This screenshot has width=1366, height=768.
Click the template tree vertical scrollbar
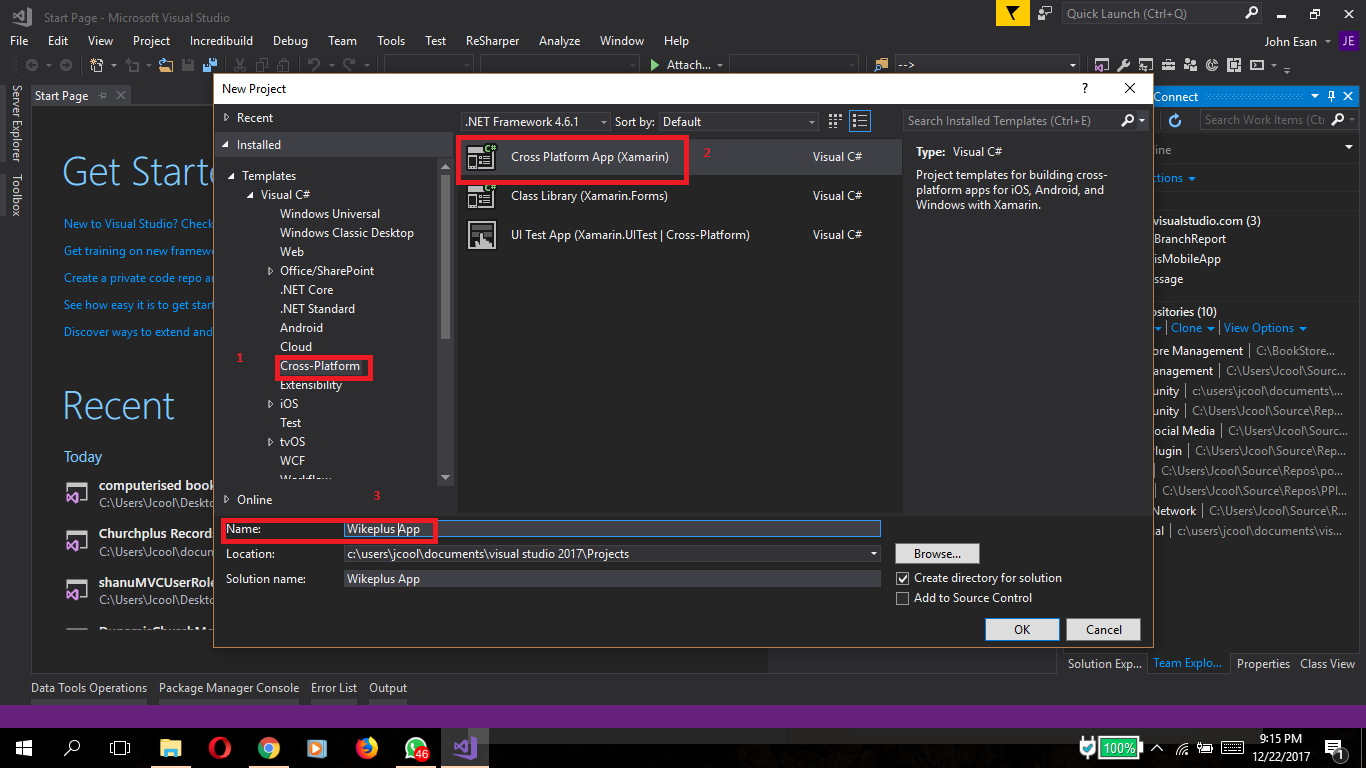(x=445, y=255)
